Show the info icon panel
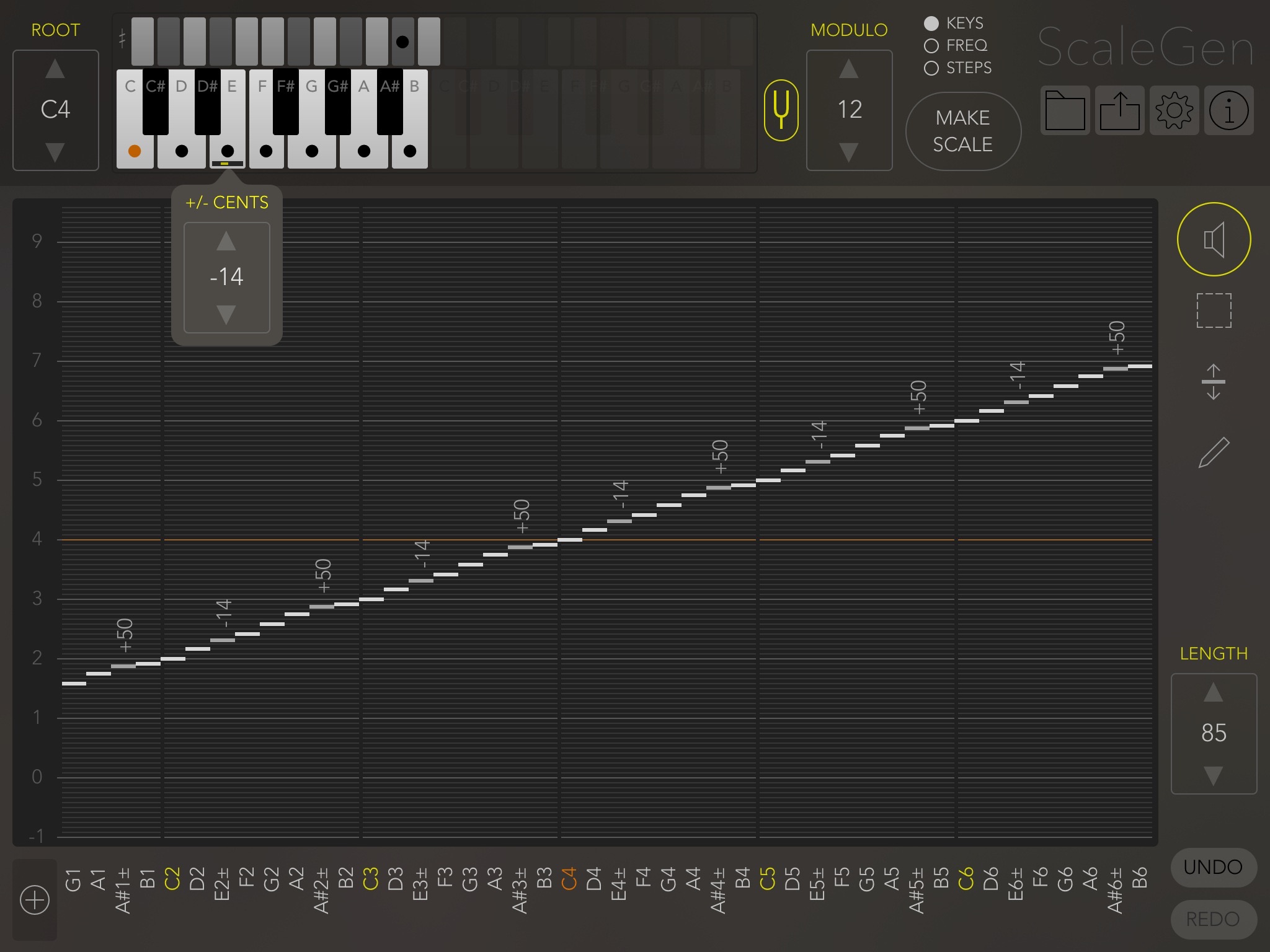 point(1228,110)
